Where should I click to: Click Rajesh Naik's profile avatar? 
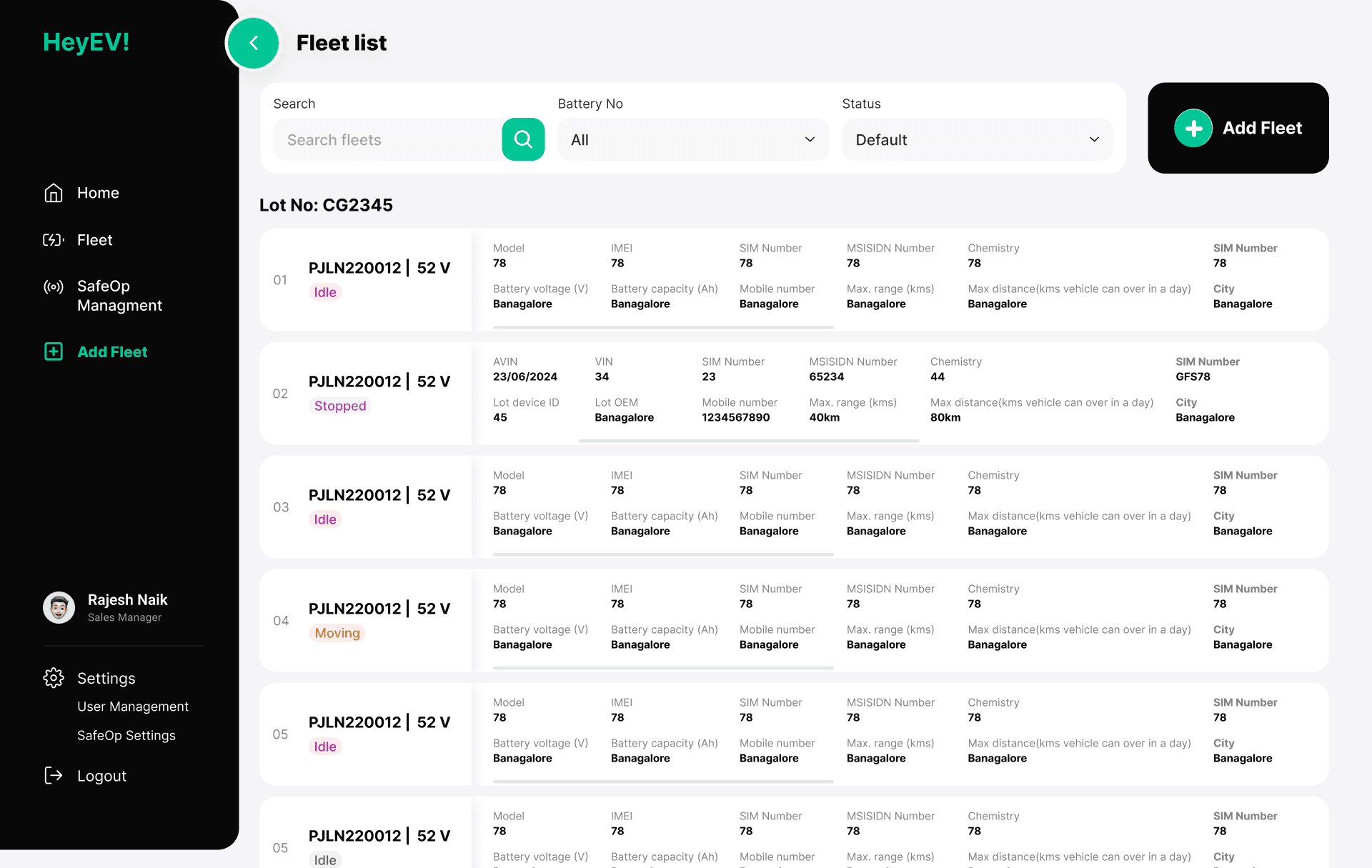point(59,607)
